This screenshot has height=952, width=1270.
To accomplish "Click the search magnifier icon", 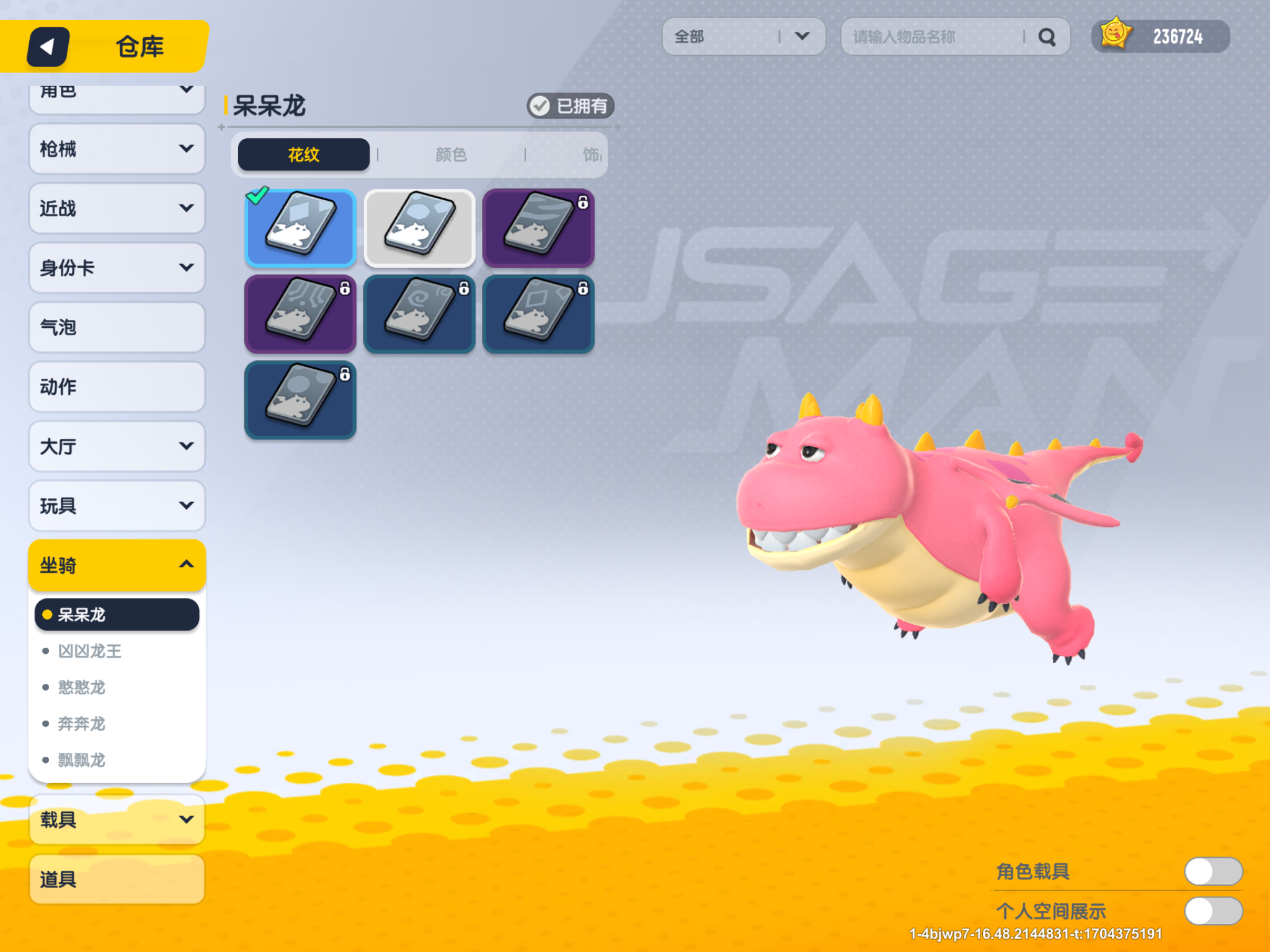I will pos(1047,37).
